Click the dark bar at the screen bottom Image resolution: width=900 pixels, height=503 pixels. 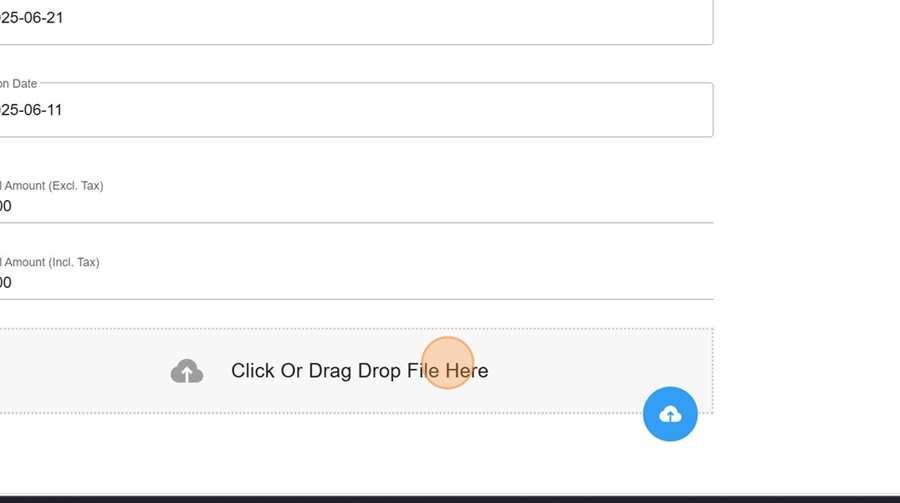coord(450,500)
